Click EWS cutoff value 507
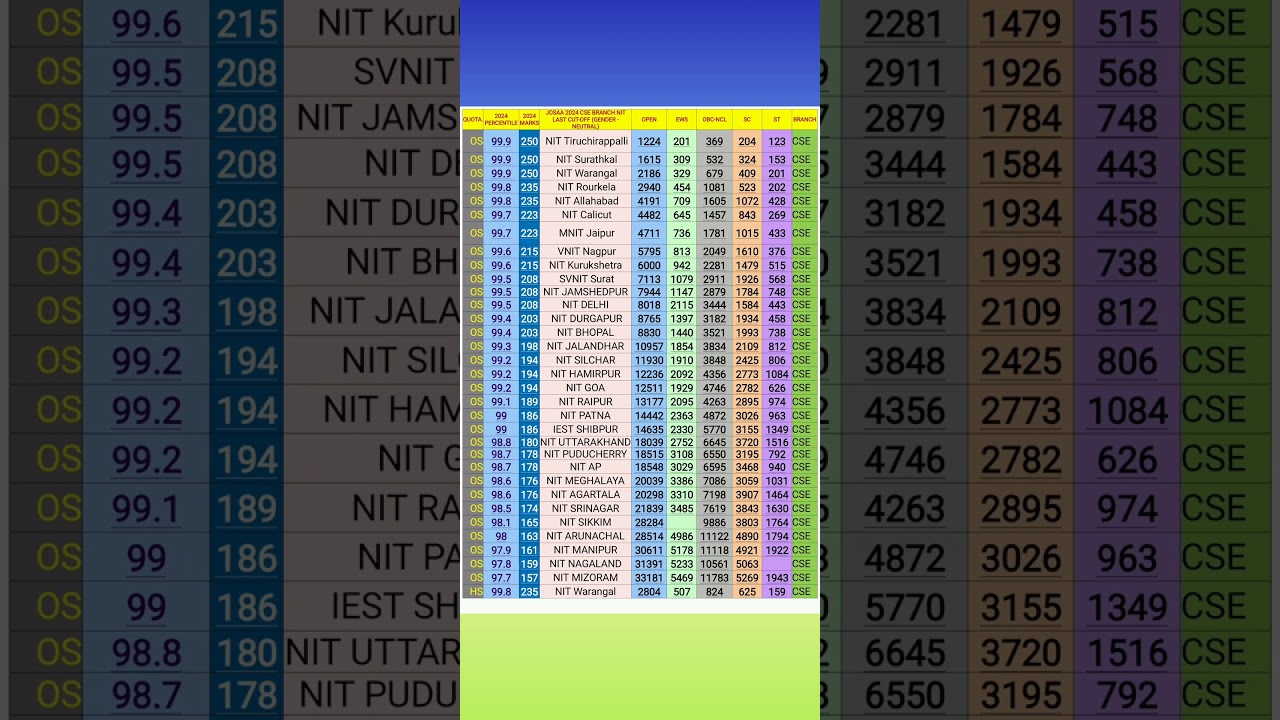The image size is (1280, 720). pos(682,592)
